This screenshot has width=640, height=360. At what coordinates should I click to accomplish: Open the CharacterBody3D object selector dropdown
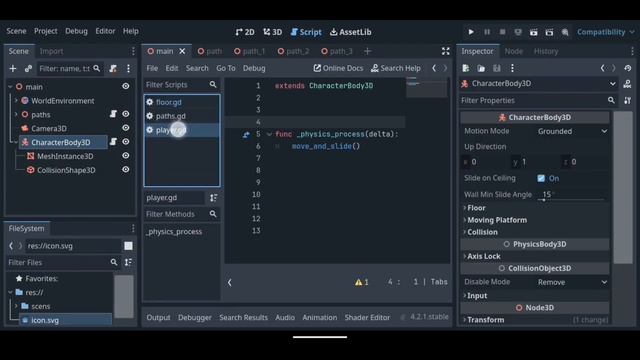[x=538, y=84]
